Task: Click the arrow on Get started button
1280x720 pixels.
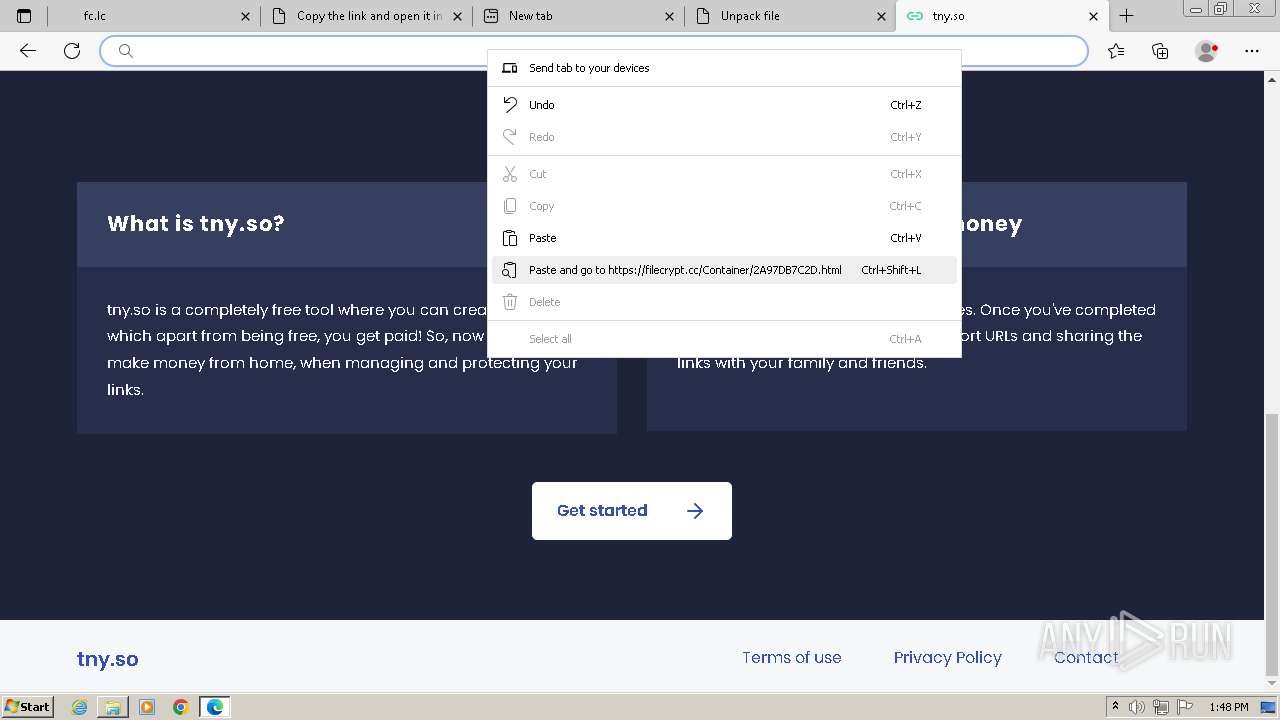Action: pyautogui.click(x=695, y=511)
